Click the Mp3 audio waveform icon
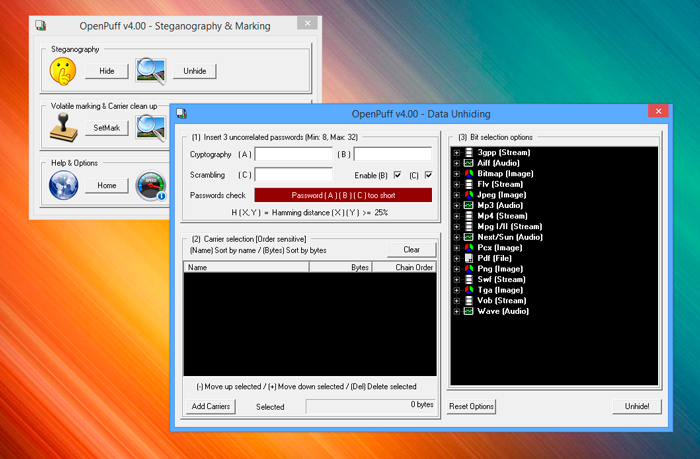Image resolution: width=700 pixels, height=459 pixels. tap(468, 205)
